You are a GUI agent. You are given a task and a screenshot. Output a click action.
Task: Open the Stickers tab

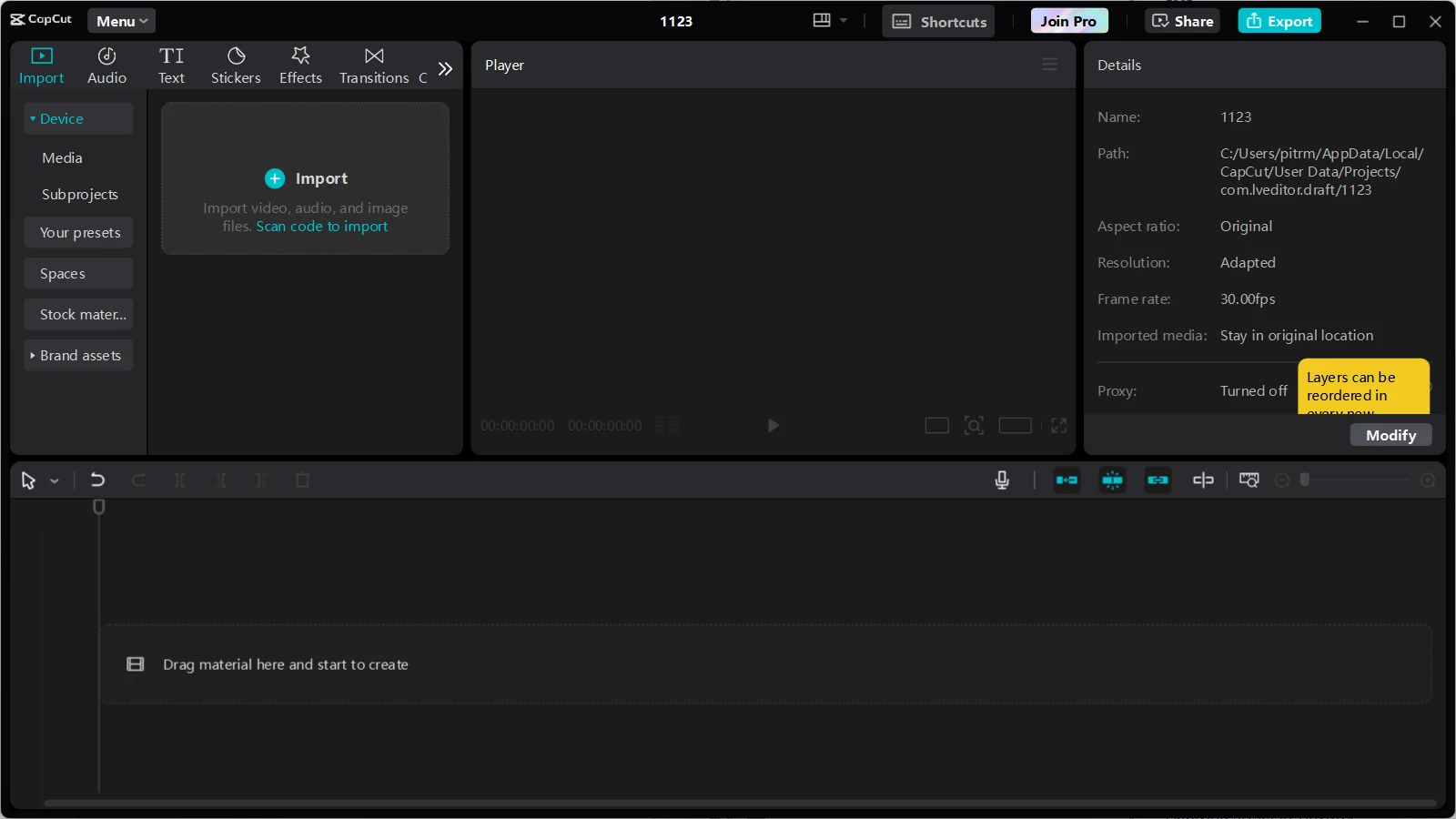click(236, 66)
